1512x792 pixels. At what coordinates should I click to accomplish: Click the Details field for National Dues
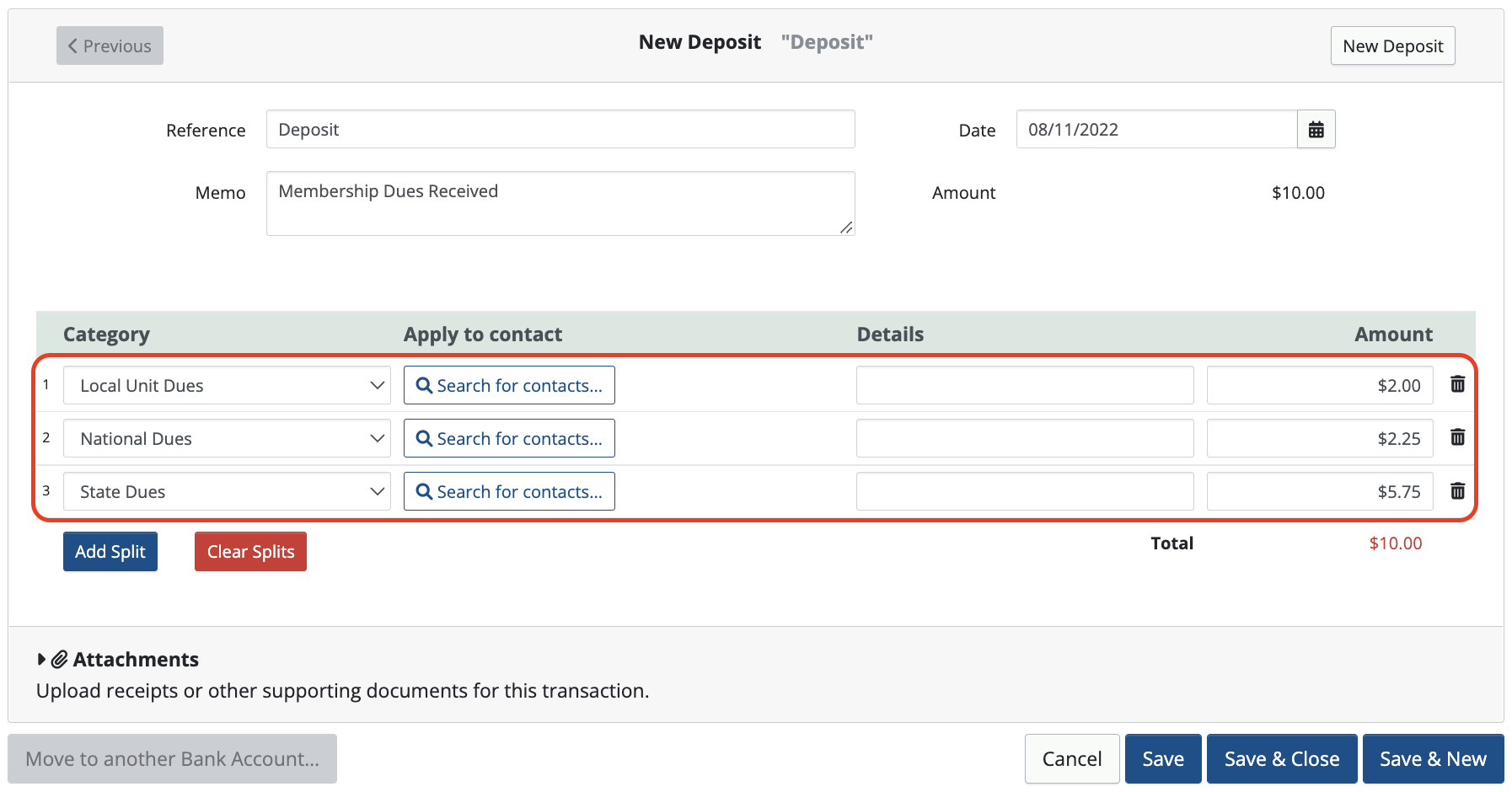click(1025, 438)
